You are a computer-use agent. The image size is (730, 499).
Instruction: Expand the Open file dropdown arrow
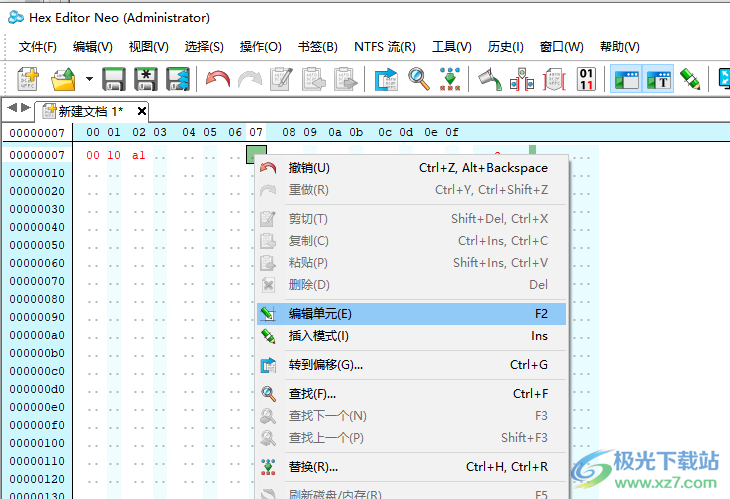(89, 79)
